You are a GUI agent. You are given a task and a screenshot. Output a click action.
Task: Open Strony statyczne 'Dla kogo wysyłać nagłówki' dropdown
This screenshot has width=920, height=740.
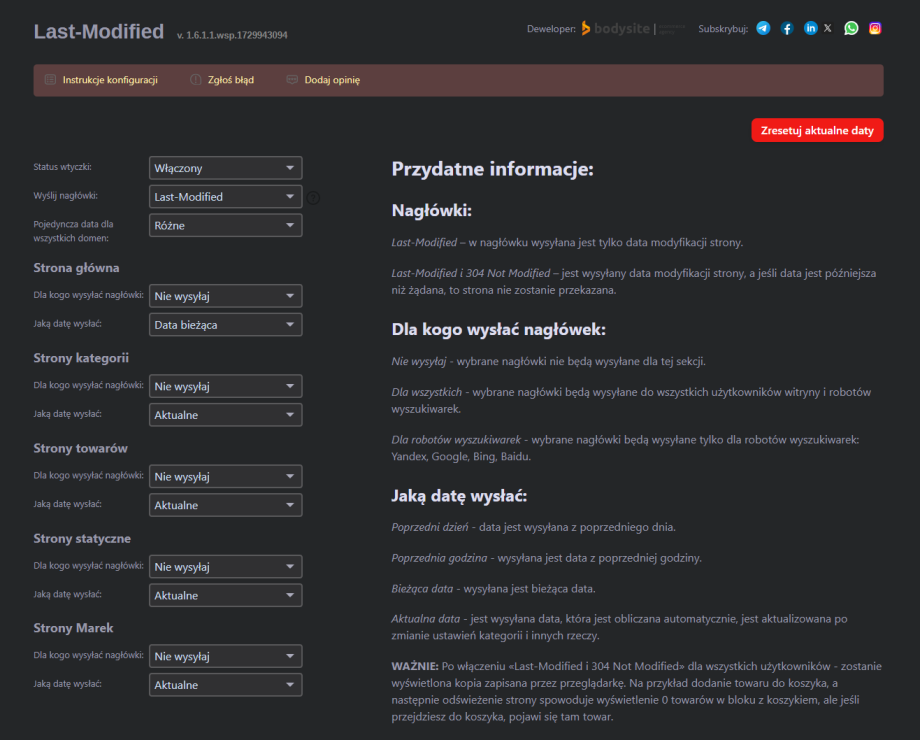coord(225,567)
